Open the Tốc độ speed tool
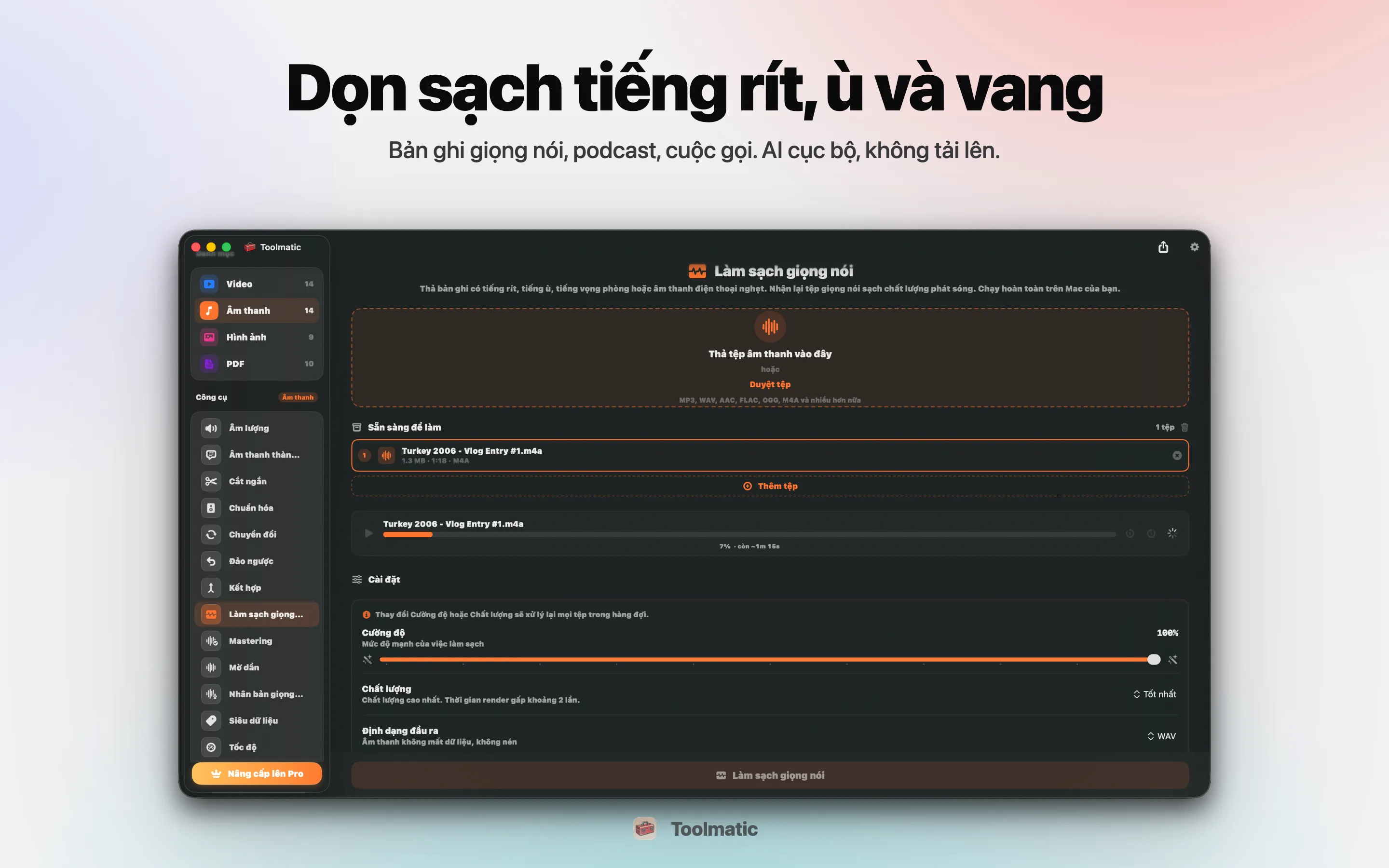Viewport: 1389px width, 868px height. pyautogui.click(x=257, y=747)
